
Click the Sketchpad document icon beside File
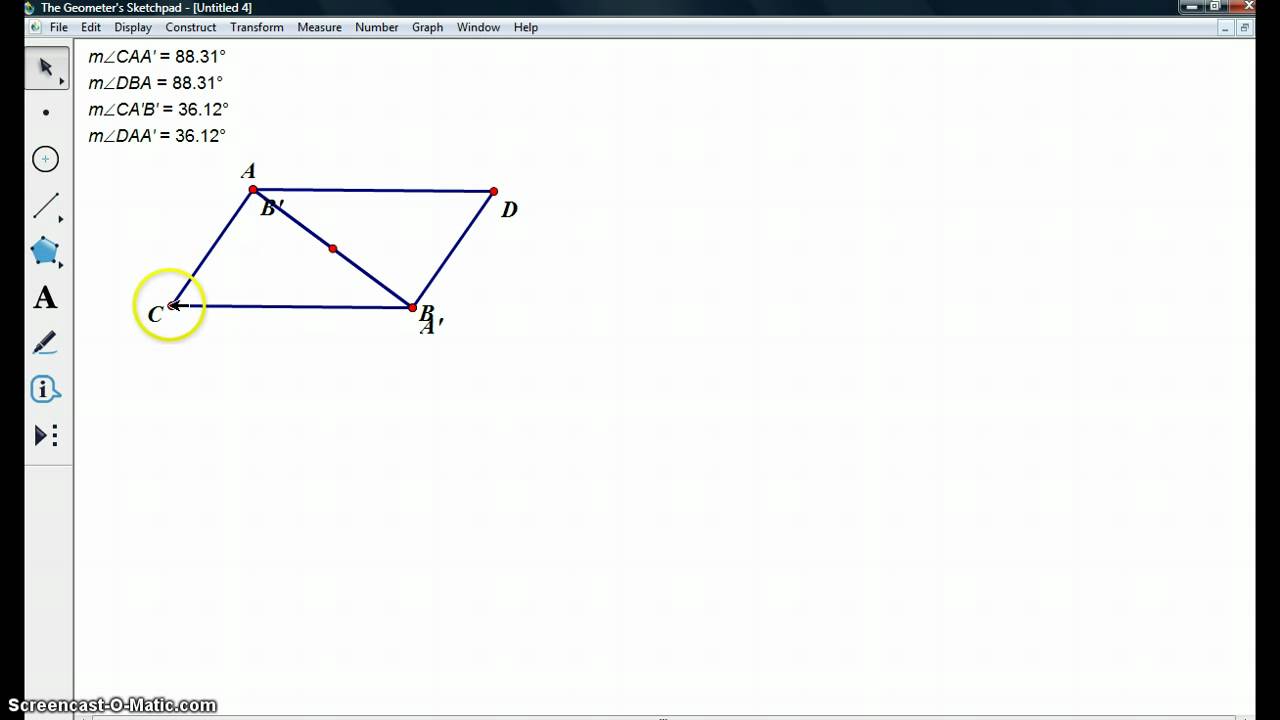(35, 27)
